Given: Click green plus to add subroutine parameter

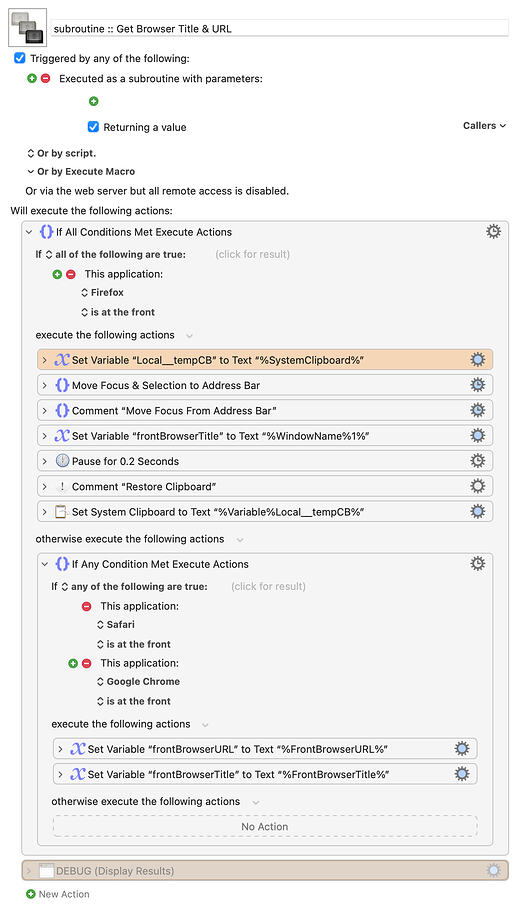Looking at the screenshot, I should point(94,101).
